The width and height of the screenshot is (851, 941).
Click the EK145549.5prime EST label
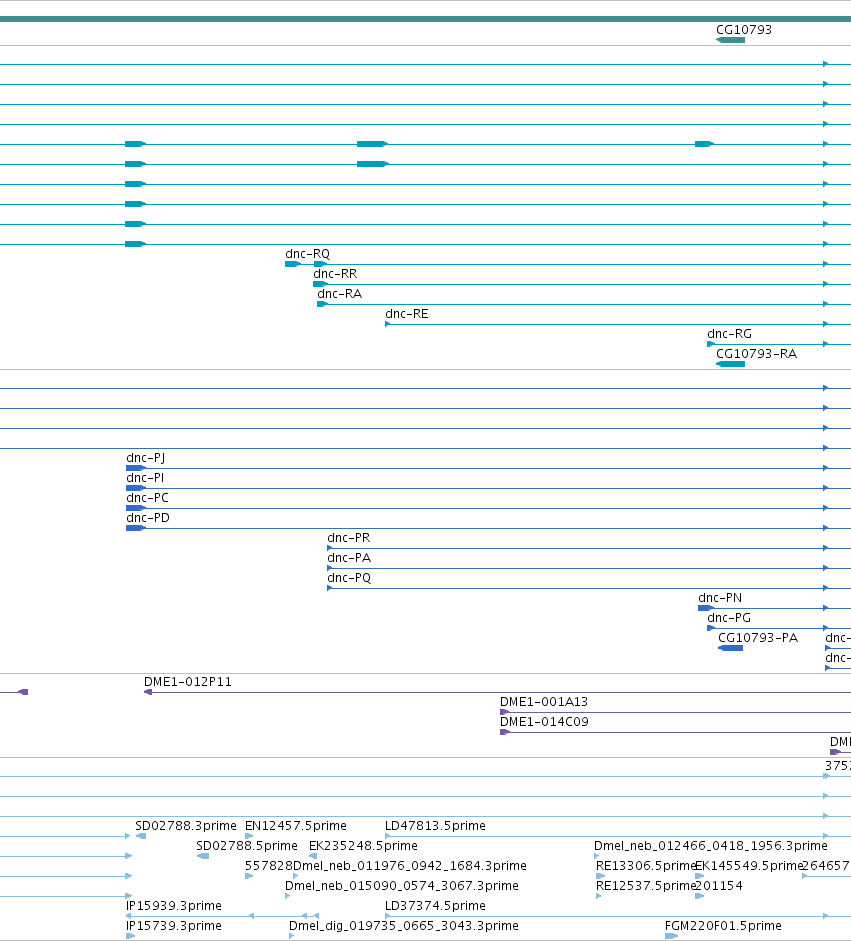[x=748, y=866]
